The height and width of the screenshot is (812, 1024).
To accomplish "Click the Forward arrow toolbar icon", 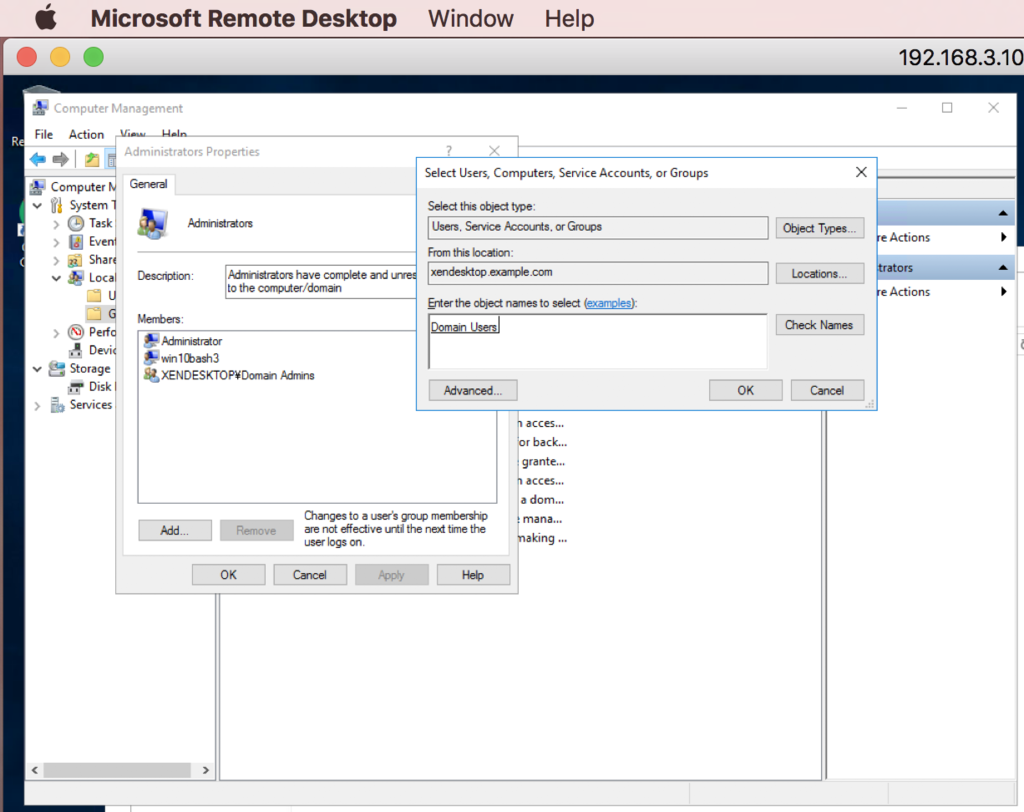I will (61, 159).
